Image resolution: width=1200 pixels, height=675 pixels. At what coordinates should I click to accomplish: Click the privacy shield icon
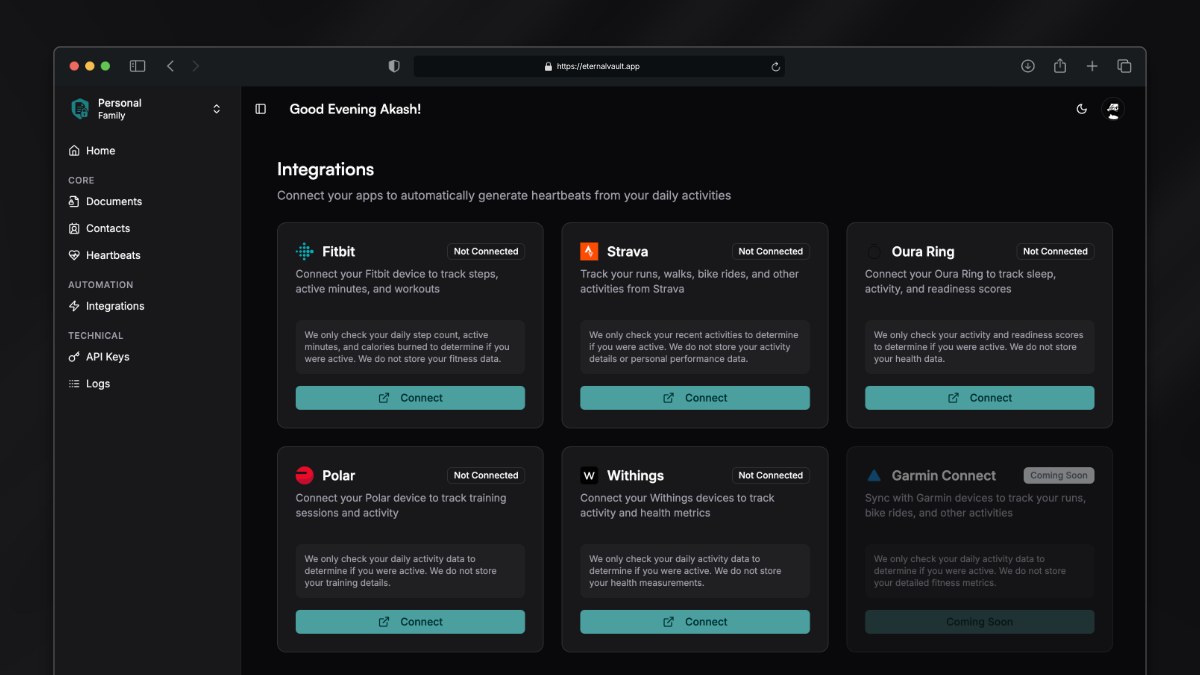click(394, 66)
